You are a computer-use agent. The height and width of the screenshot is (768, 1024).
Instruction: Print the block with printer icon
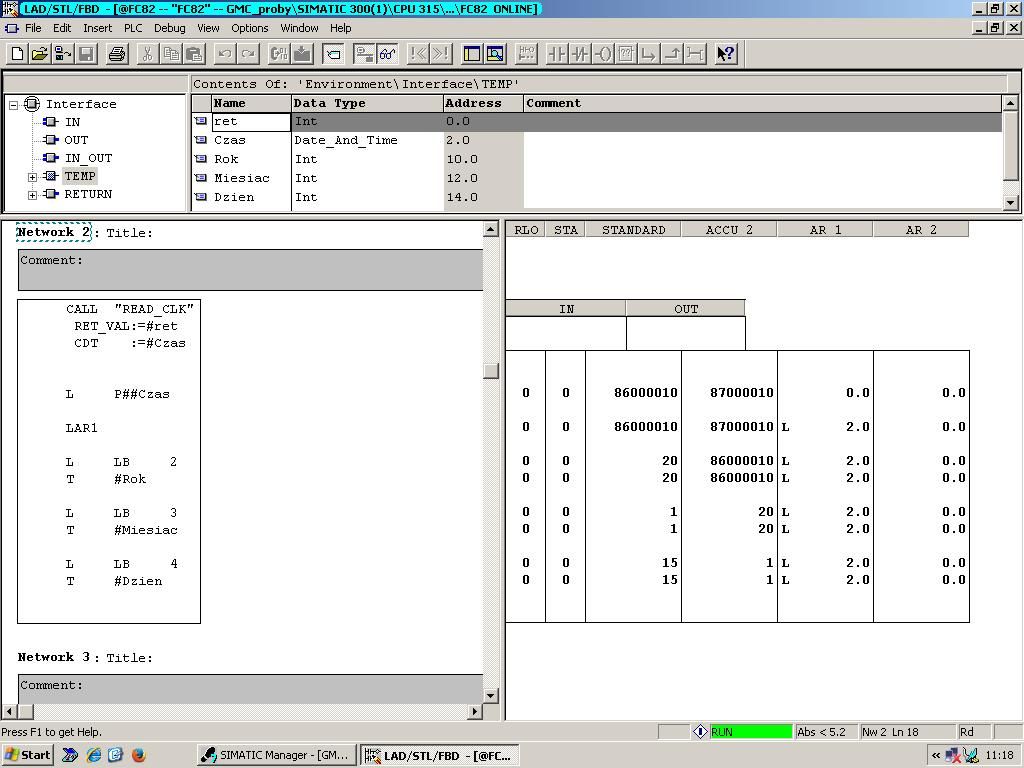click(x=117, y=54)
